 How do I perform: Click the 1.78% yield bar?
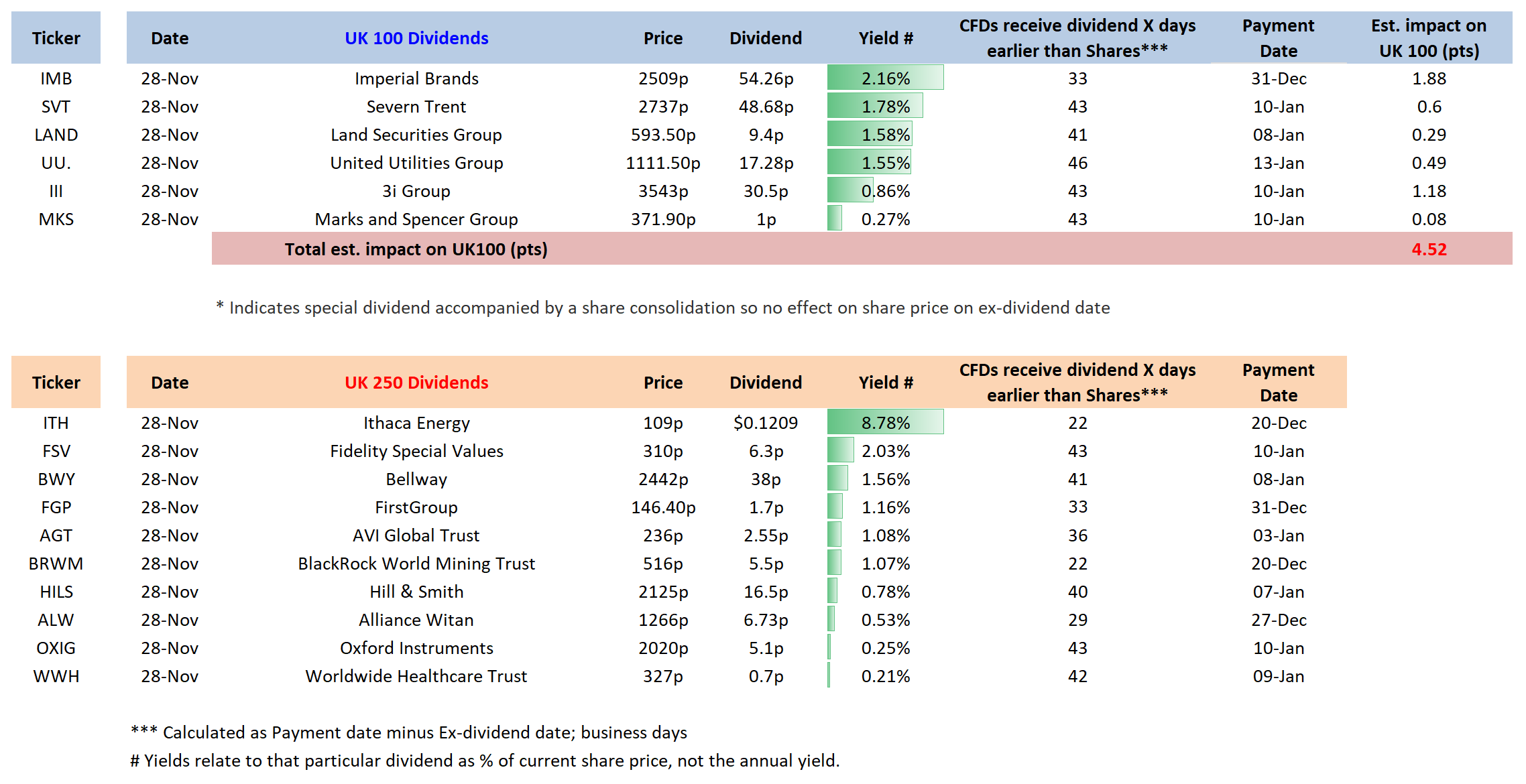875,106
